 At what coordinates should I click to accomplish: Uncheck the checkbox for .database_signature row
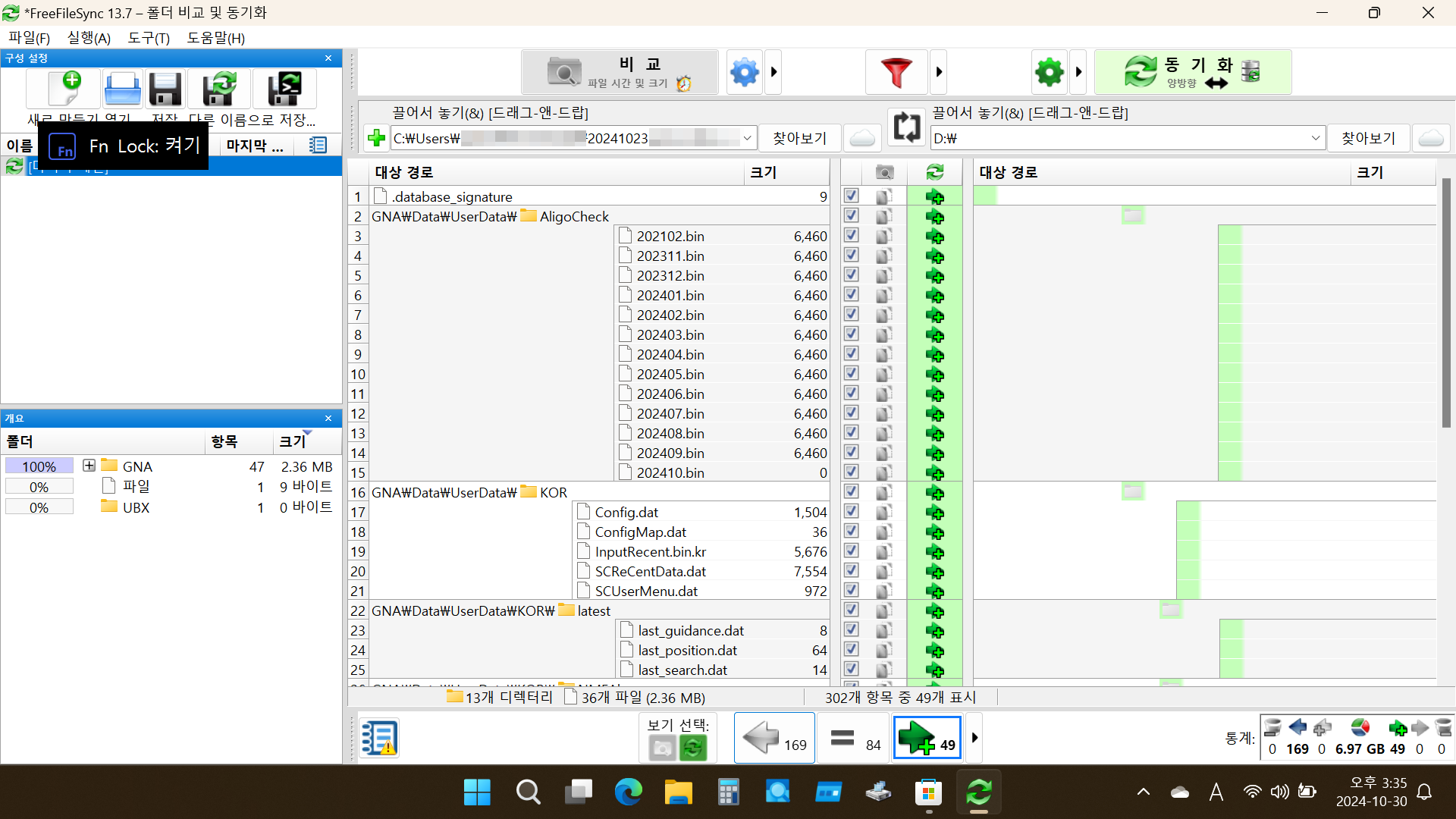click(851, 196)
